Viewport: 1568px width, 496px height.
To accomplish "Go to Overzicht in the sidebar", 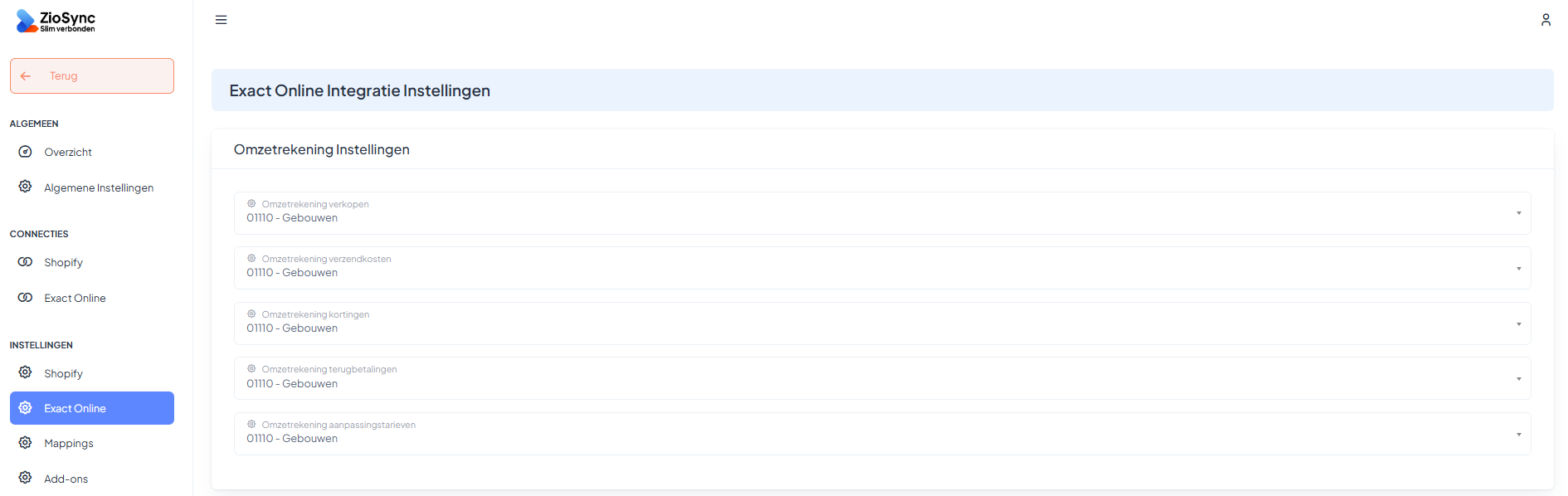I will [x=68, y=153].
